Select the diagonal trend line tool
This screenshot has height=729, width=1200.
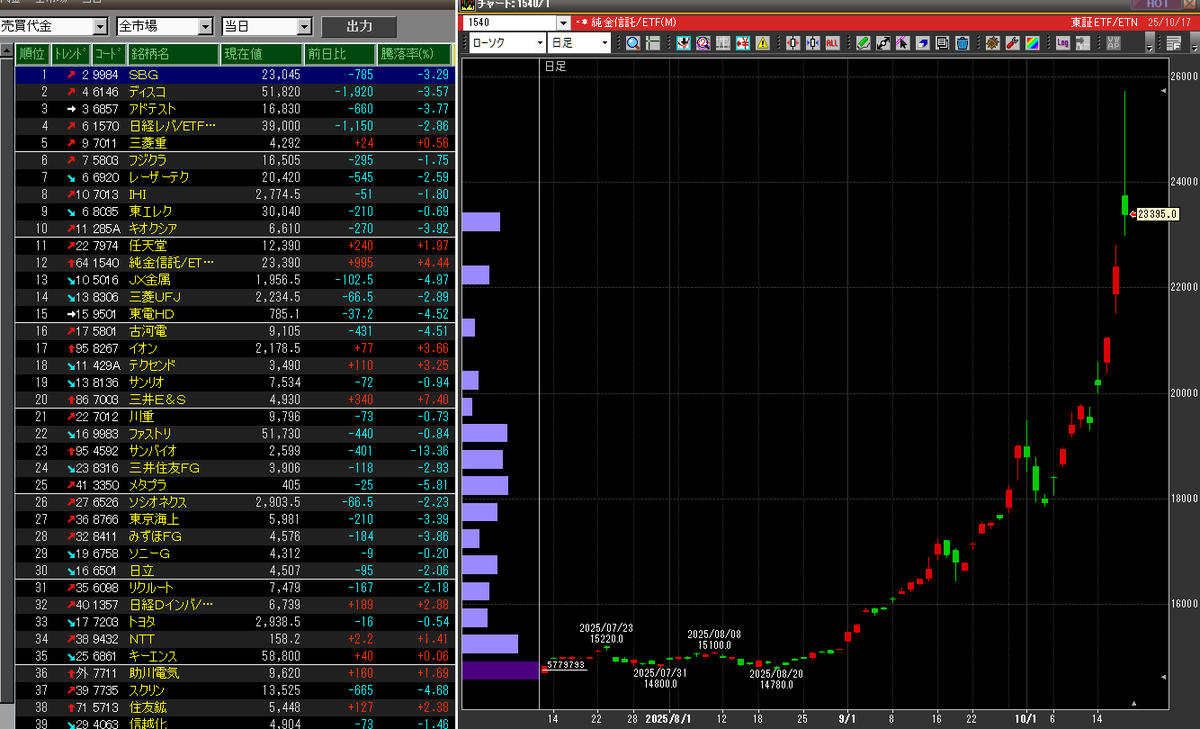883,43
